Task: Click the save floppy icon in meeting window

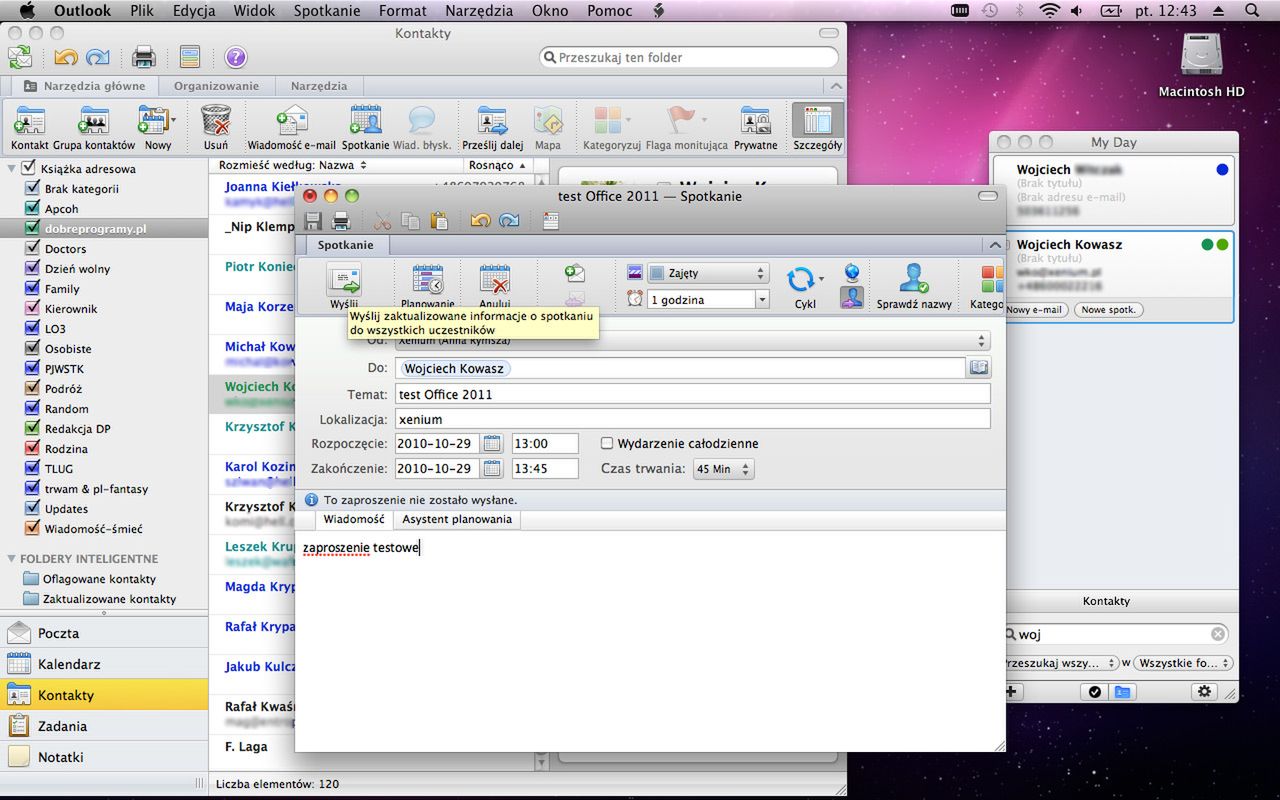Action: [x=313, y=221]
